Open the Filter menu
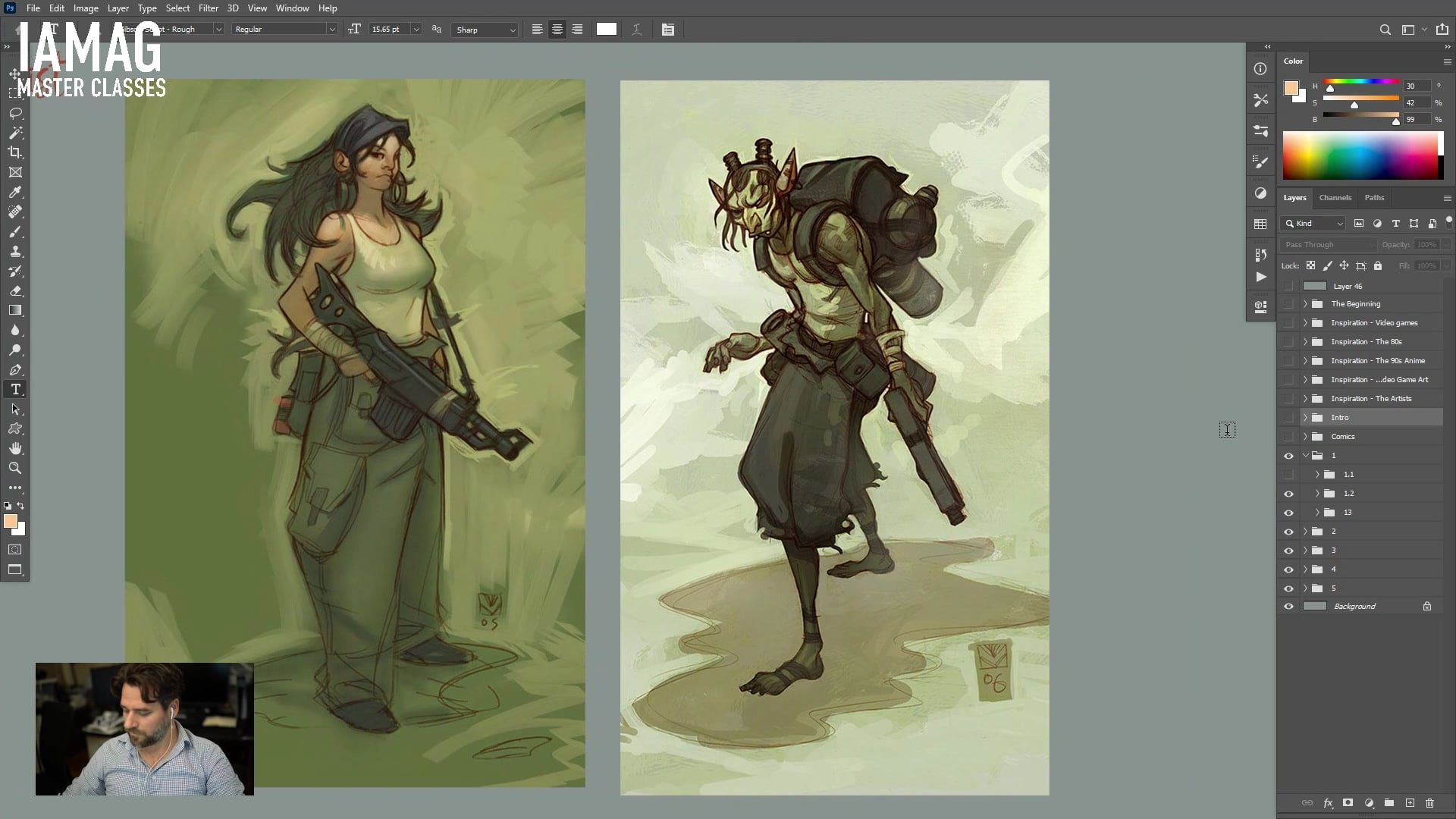This screenshot has width=1456, height=819. click(209, 8)
